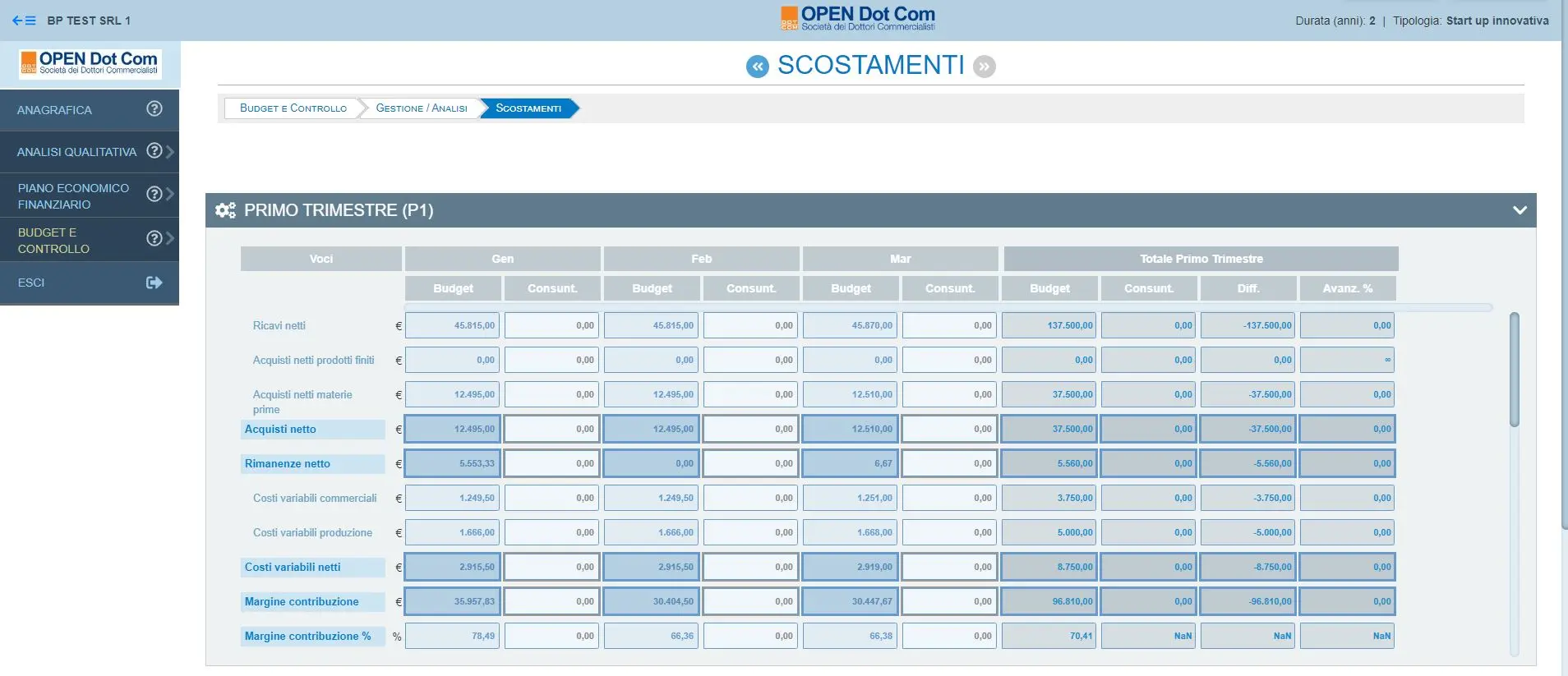Collapse the Primo Trimestre (P1) panel

(x=1520, y=210)
